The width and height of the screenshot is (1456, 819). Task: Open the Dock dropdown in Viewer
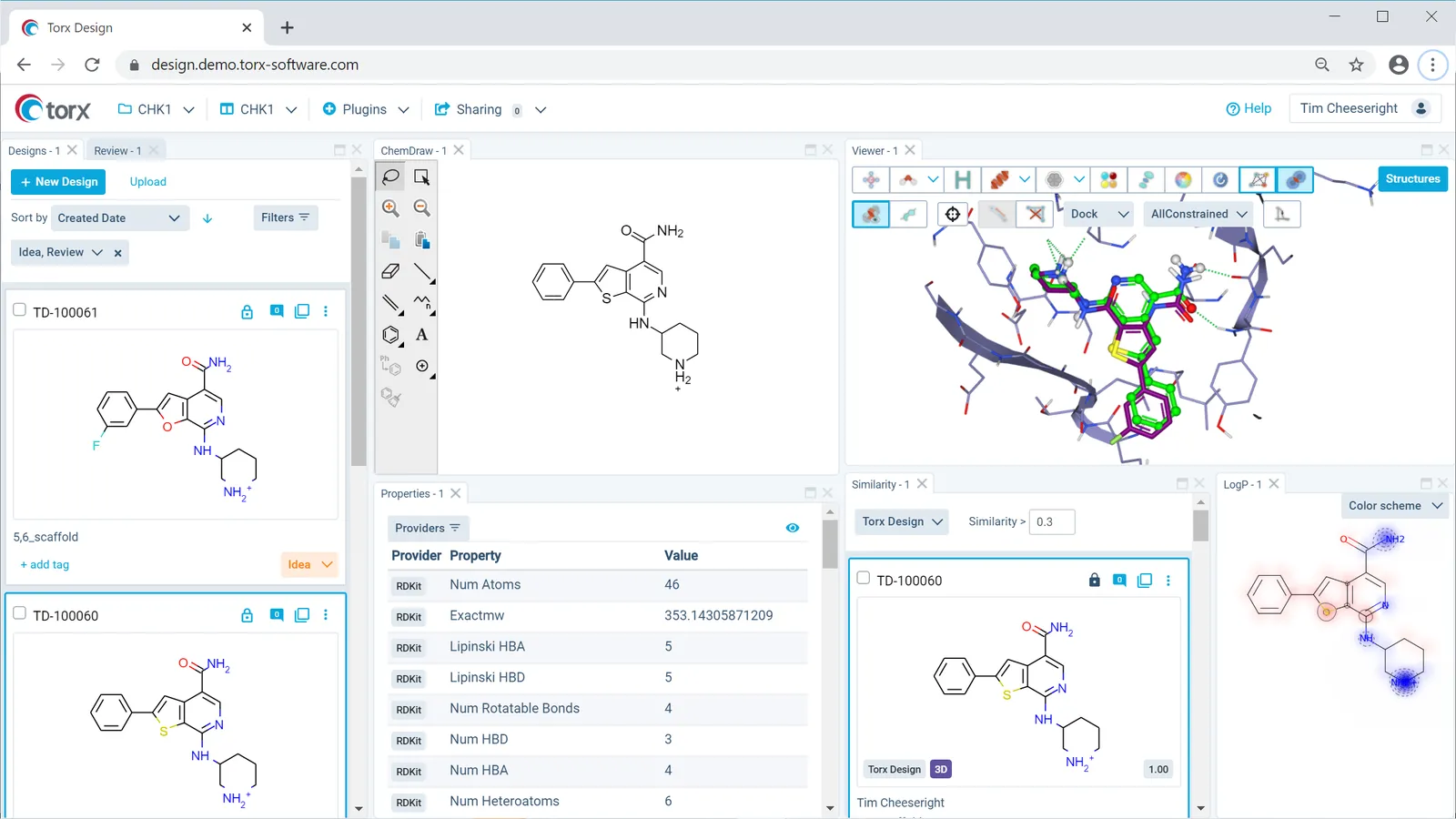coord(1099,214)
